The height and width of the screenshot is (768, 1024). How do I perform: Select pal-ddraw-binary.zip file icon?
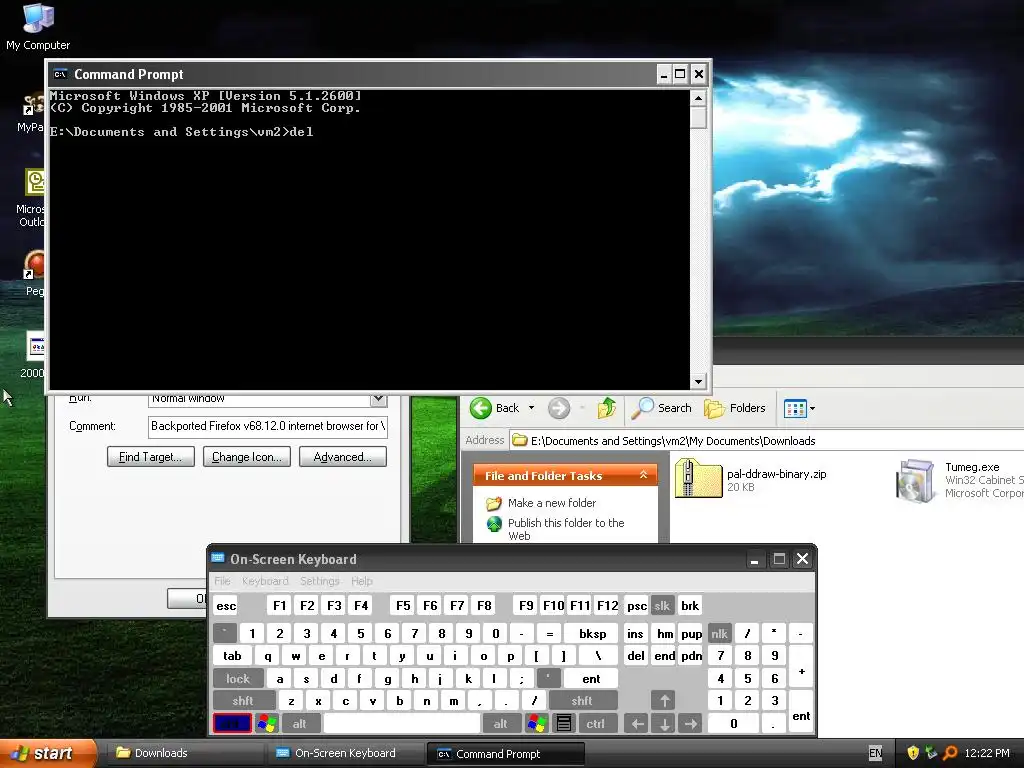click(697, 478)
